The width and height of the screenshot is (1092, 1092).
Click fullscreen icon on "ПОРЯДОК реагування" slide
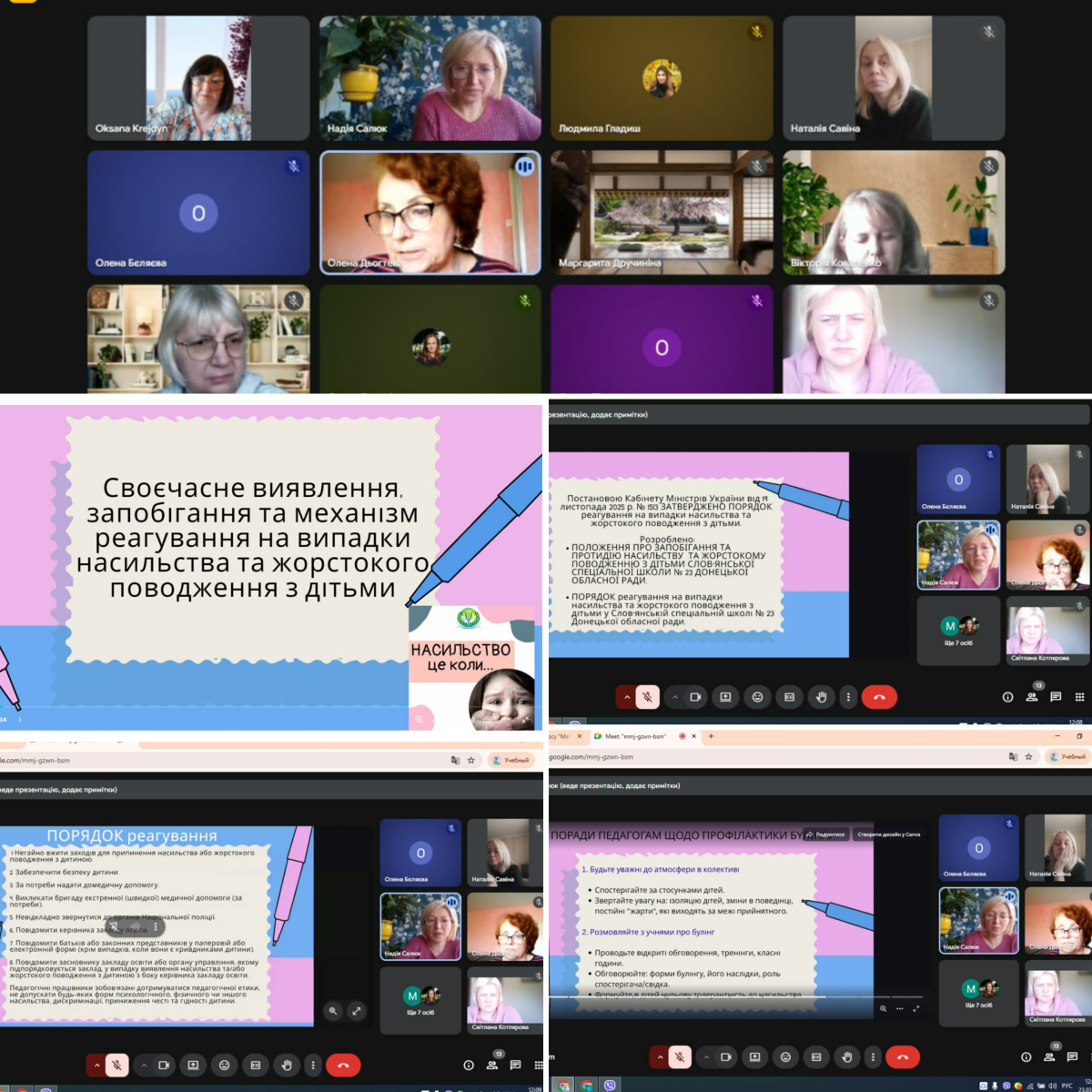[357, 1010]
